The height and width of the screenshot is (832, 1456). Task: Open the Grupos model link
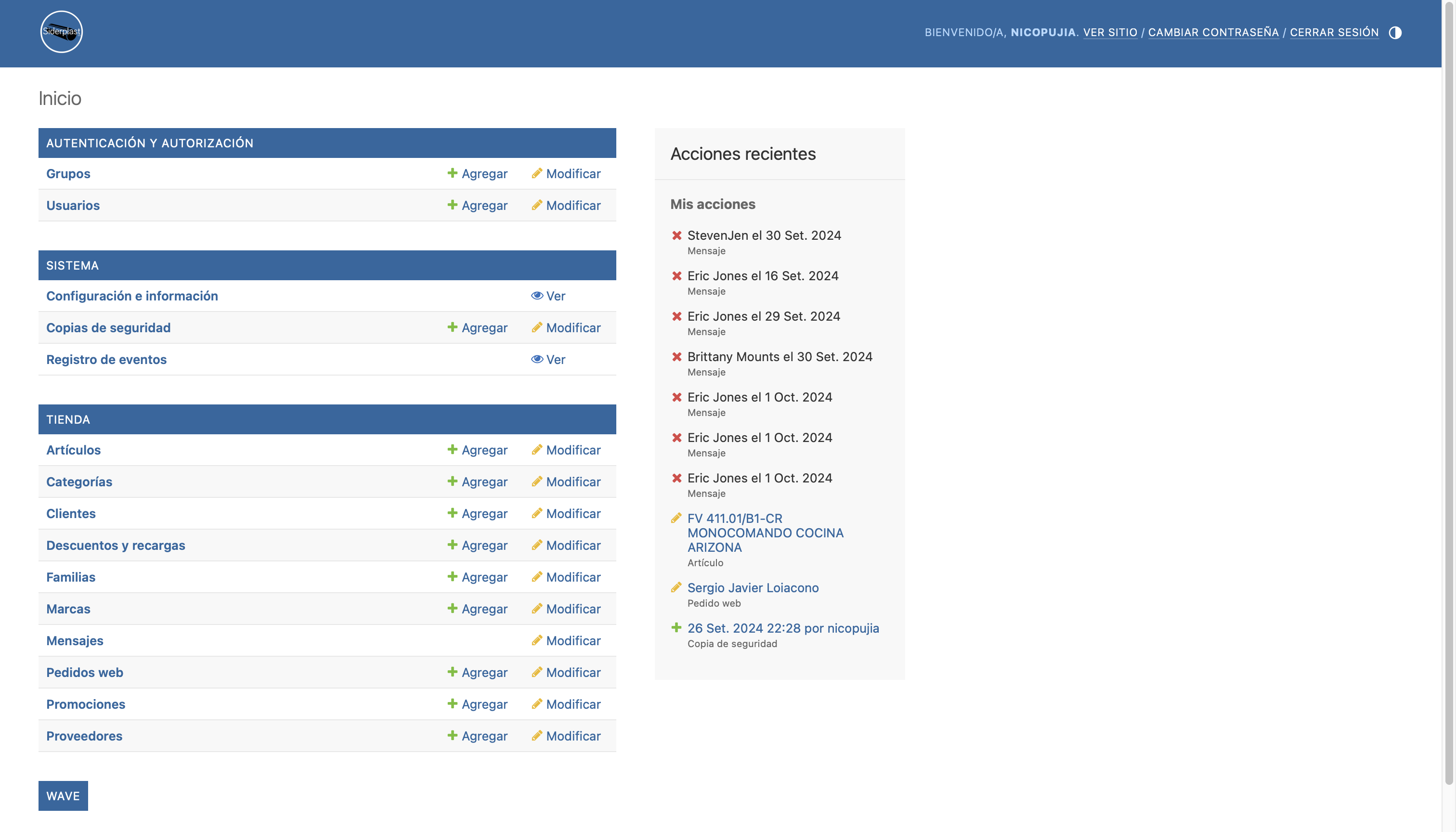[x=68, y=174]
